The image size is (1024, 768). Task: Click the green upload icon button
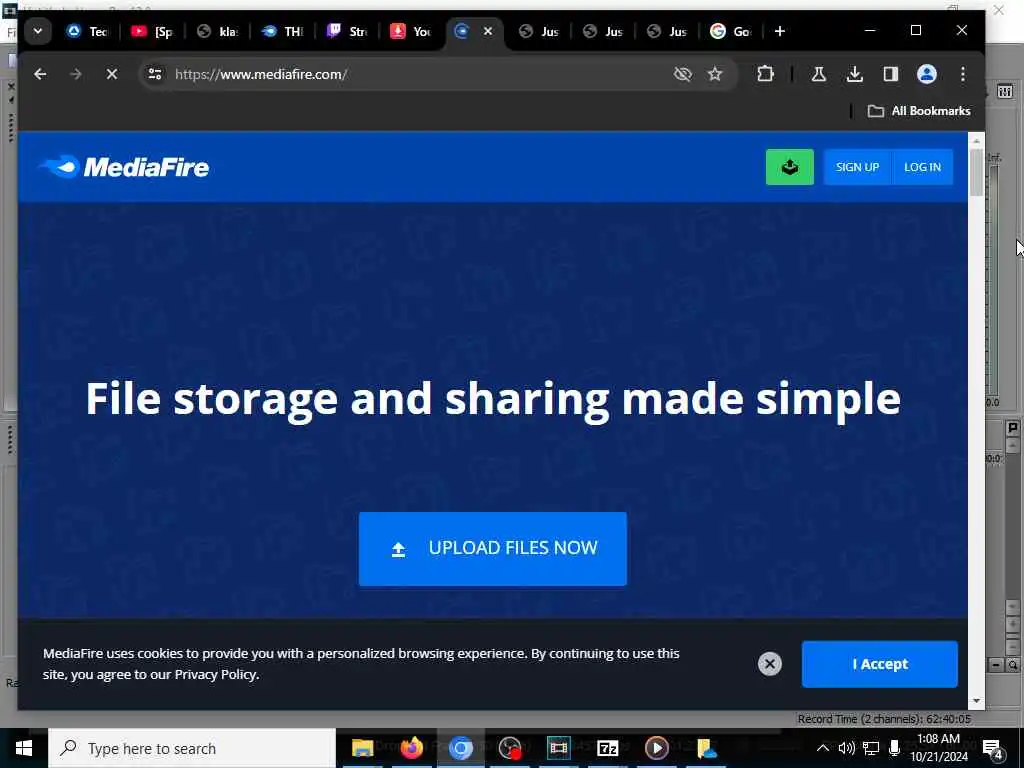click(790, 167)
